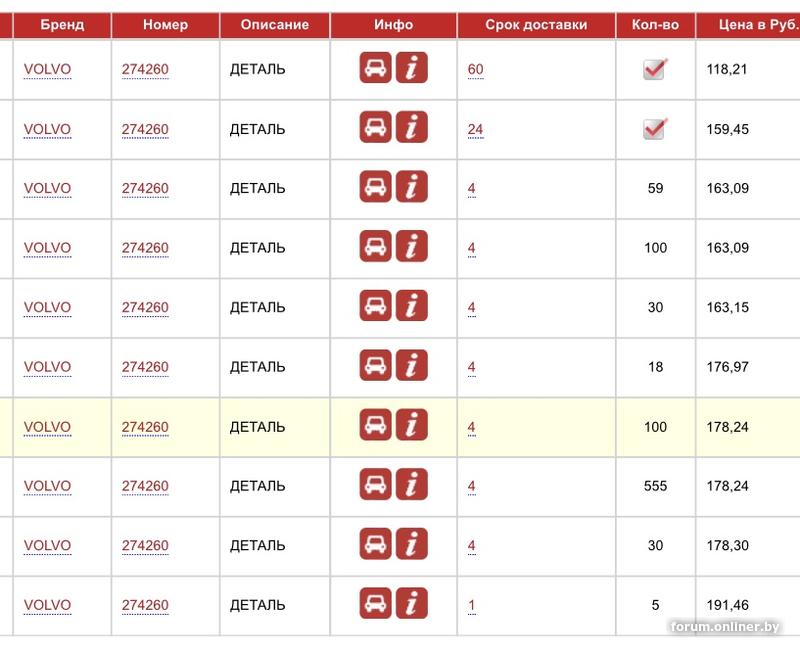This screenshot has width=800, height=648.
Task: Click the delivery term link showing 1
Action: pos(472,605)
